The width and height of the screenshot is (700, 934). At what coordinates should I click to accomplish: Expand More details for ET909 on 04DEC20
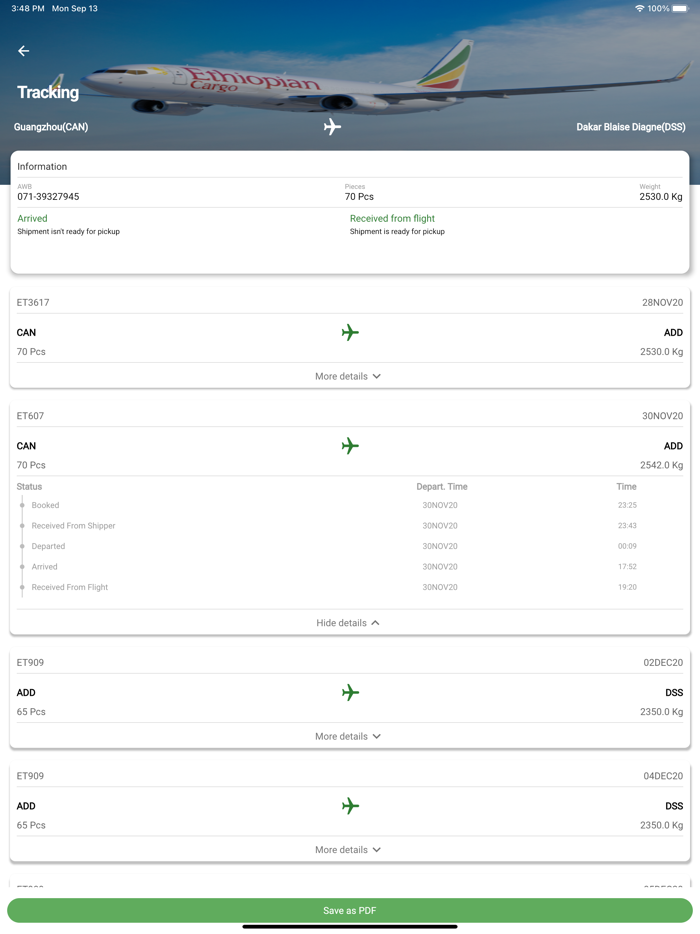[348, 850]
